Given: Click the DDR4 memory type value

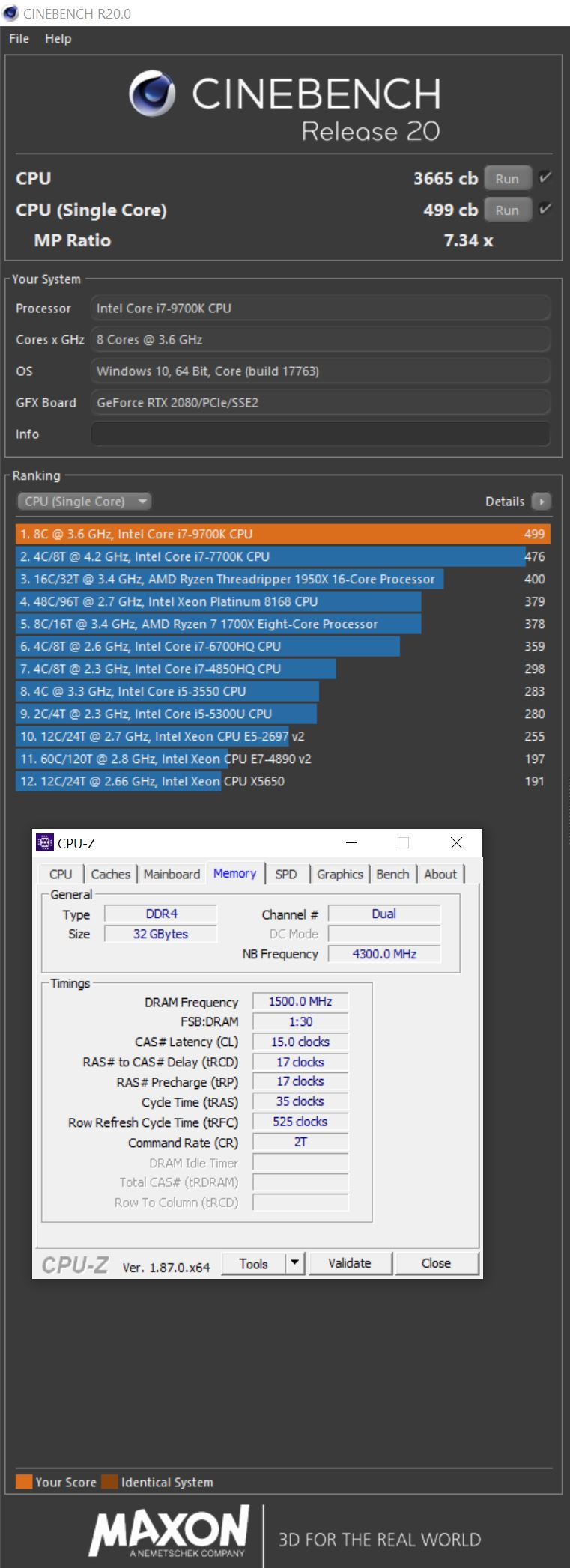Looking at the screenshot, I should [160, 914].
